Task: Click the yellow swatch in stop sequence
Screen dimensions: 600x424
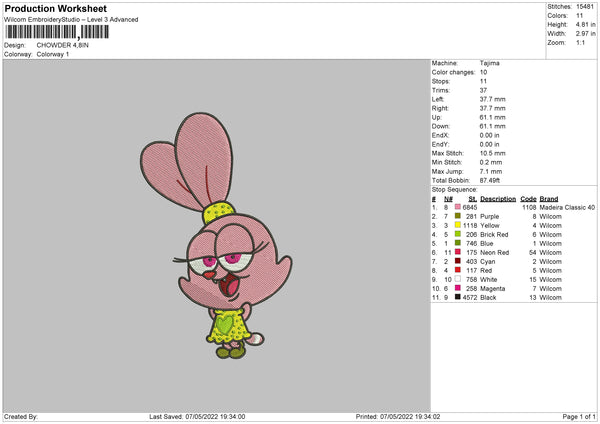Action: [x=457, y=225]
